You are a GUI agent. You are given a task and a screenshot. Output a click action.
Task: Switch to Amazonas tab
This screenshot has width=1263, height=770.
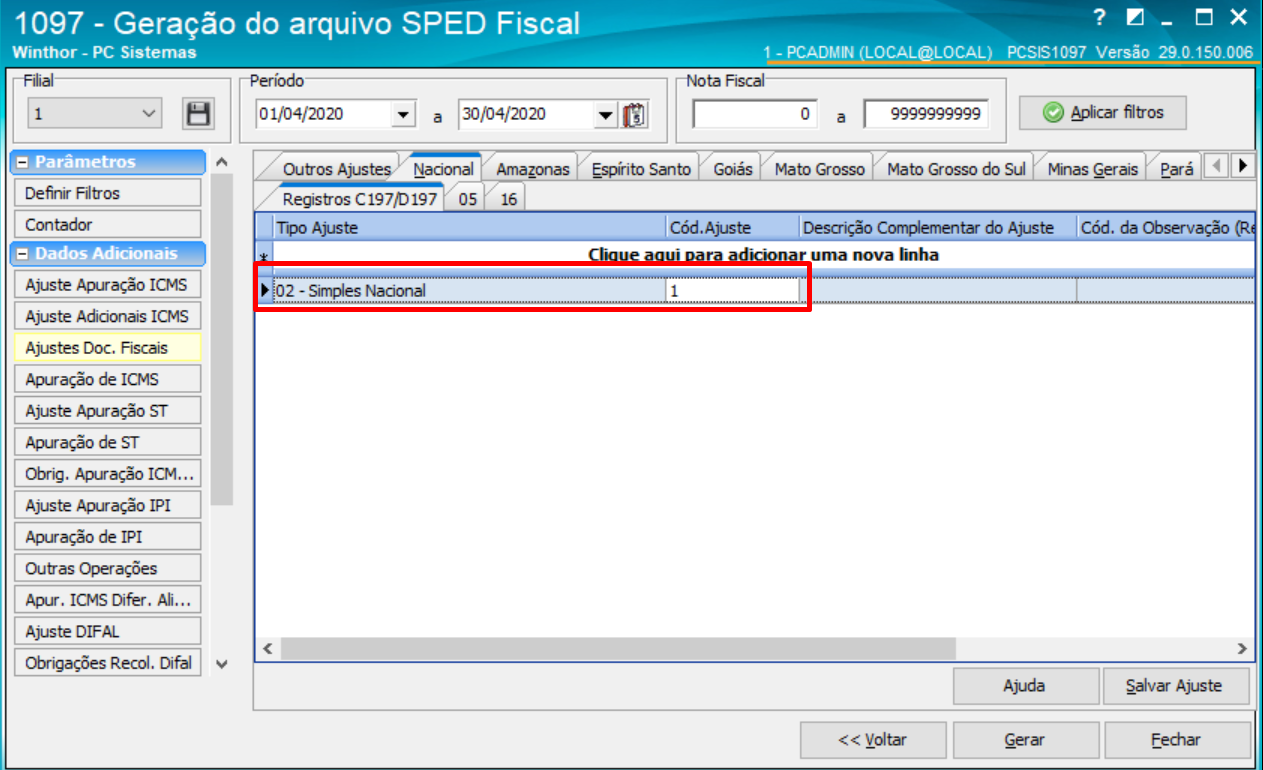point(532,169)
